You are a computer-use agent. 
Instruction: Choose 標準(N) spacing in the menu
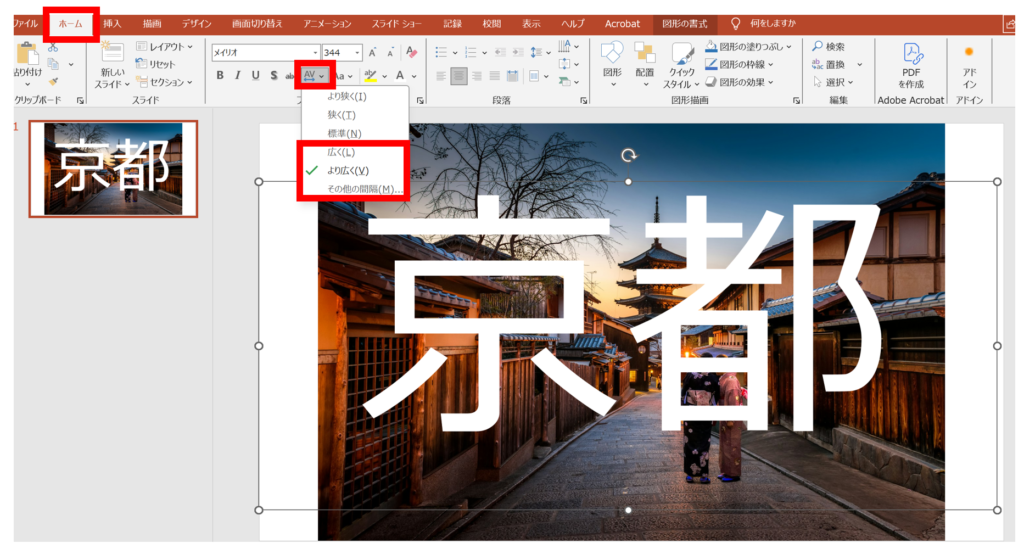344,133
